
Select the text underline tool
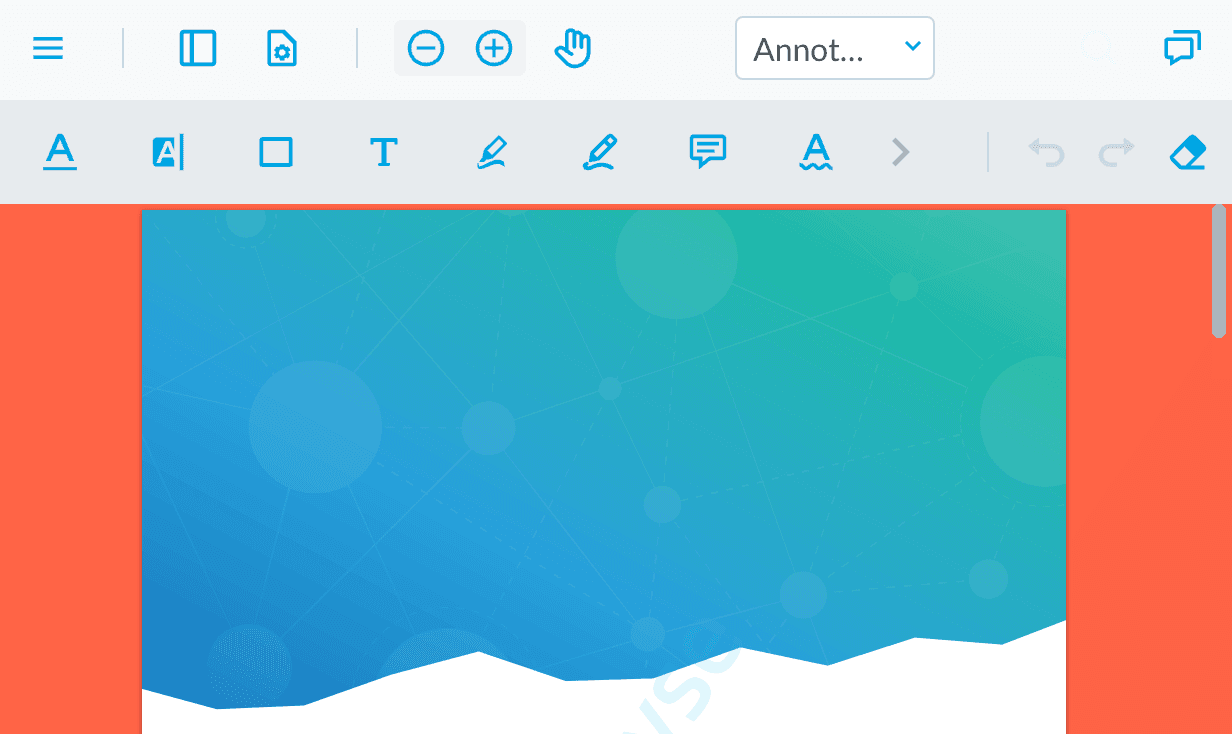(60, 152)
